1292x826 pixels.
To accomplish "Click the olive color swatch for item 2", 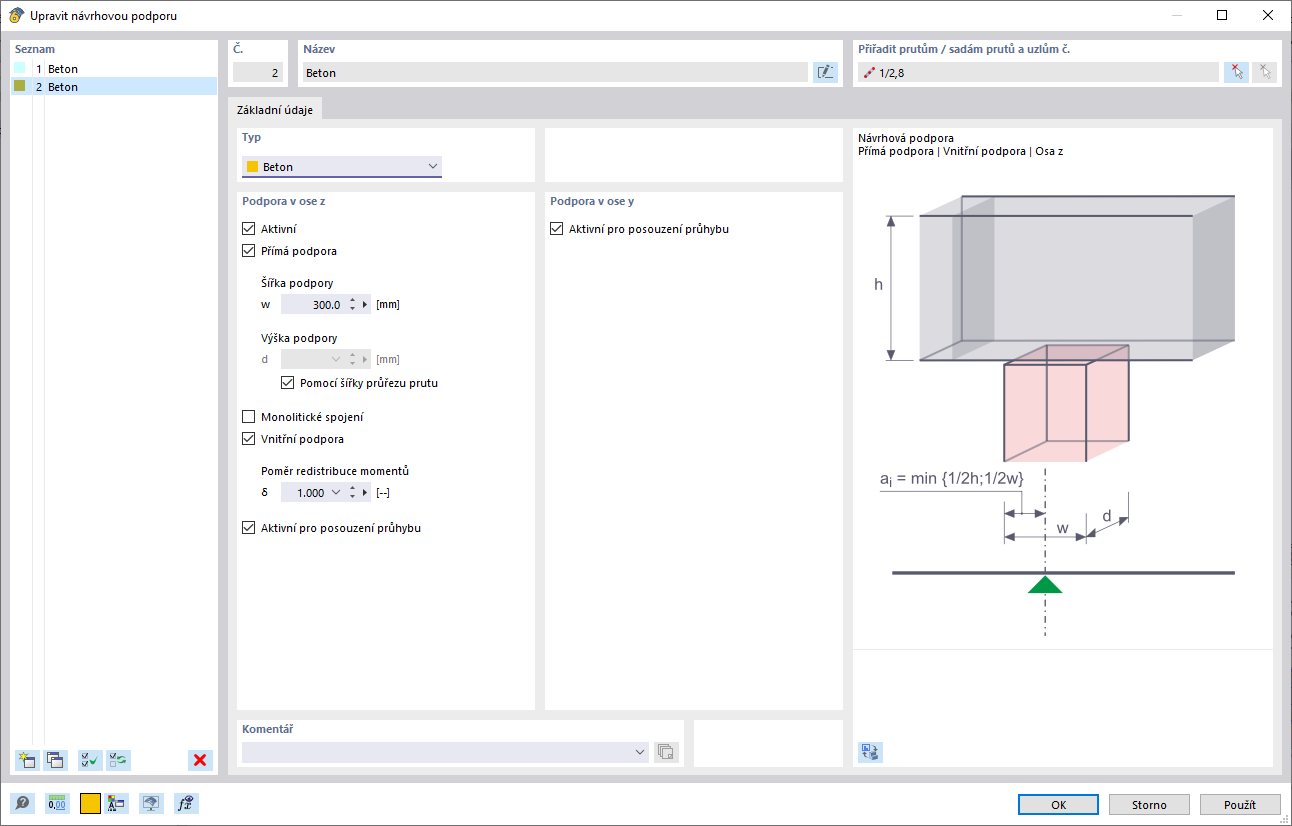I will click(x=19, y=86).
